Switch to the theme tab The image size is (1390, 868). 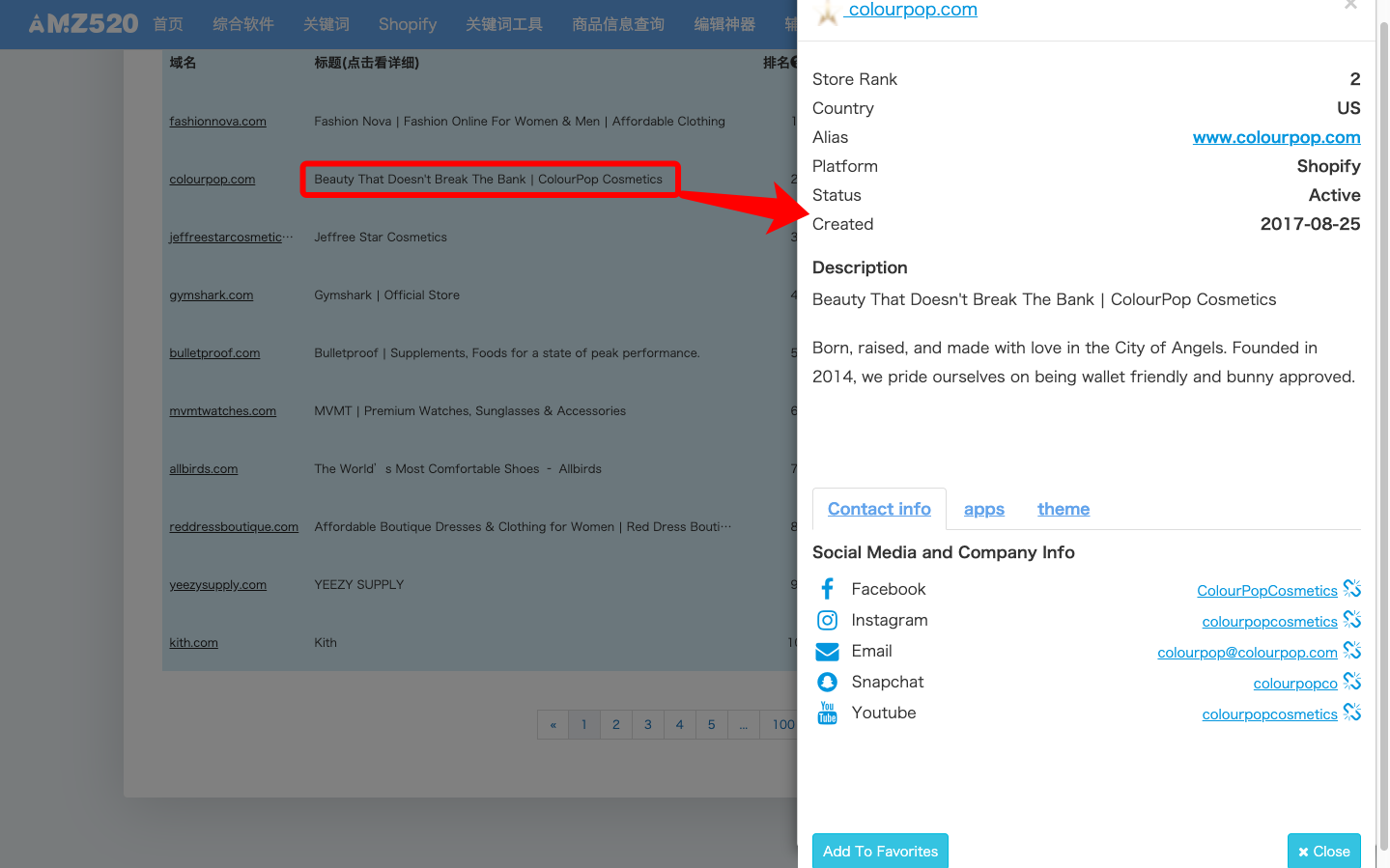pyautogui.click(x=1064, y=509)
